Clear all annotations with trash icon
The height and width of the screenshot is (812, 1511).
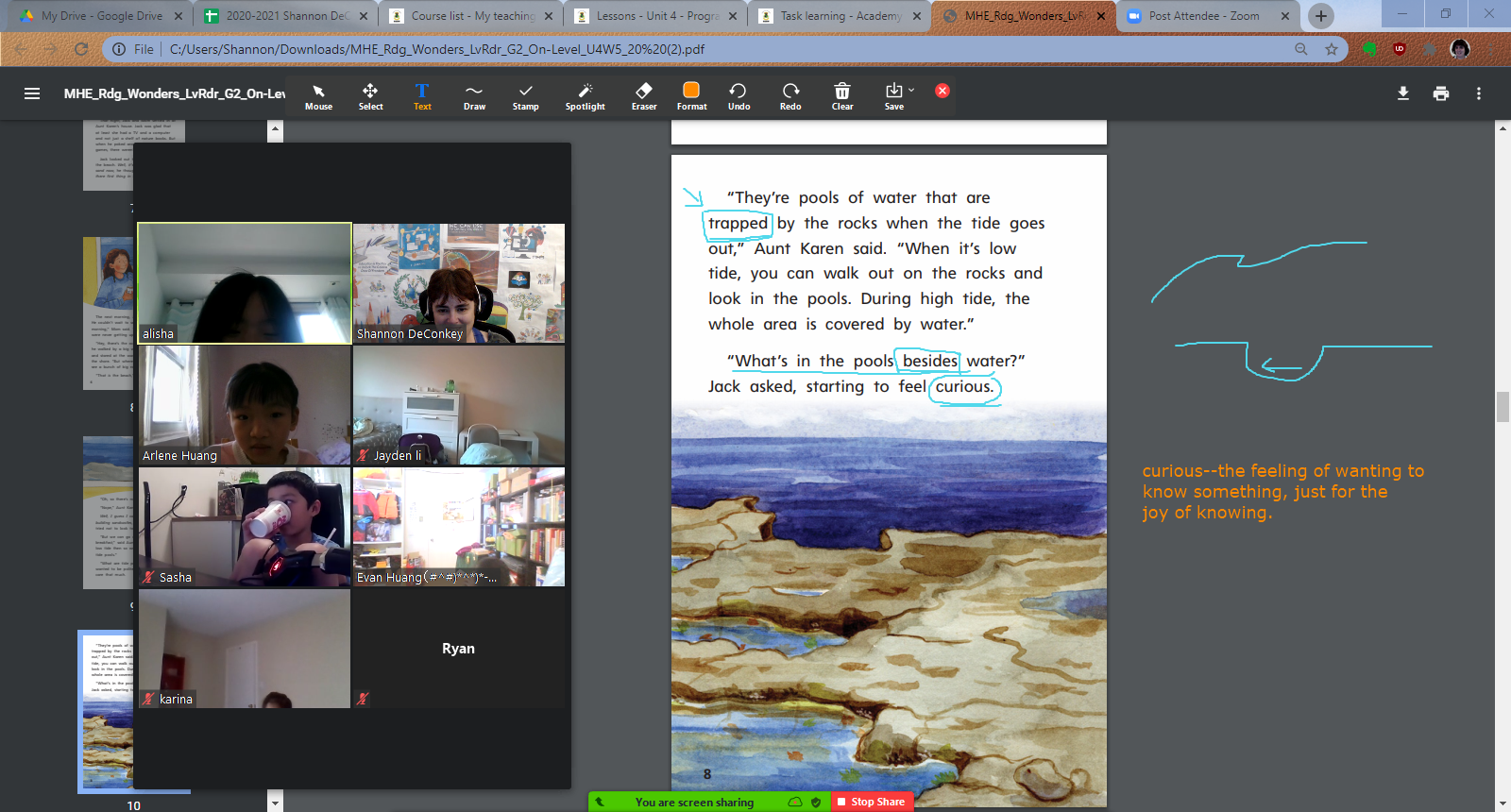pos(842,96)
